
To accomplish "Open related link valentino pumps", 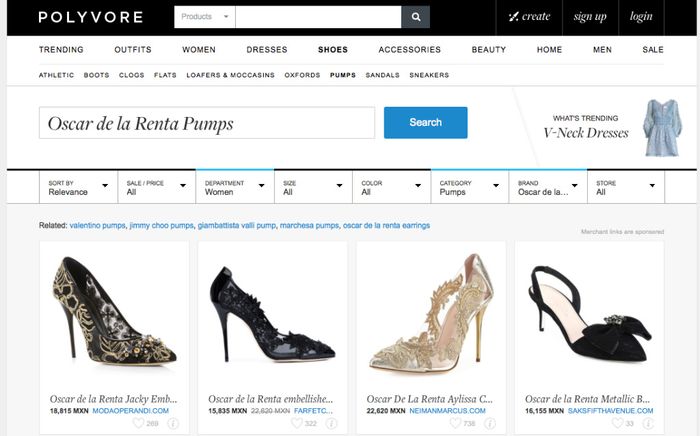I will [97, 225].
